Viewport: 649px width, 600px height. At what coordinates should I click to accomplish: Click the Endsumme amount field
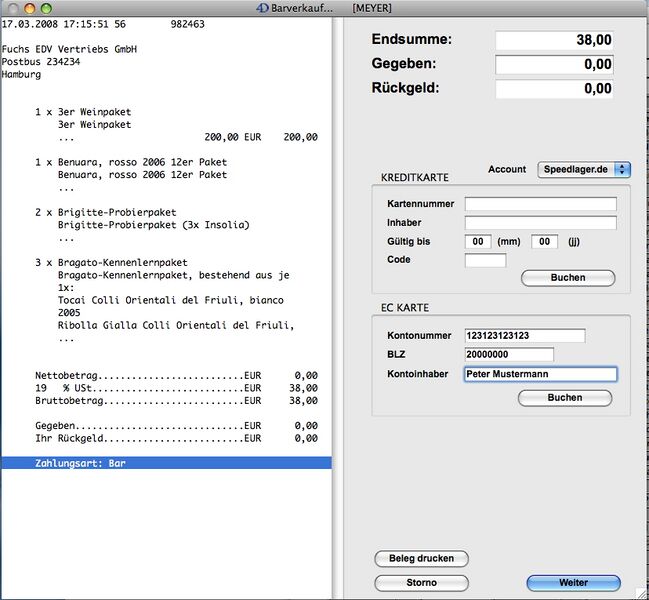pos(554,41)
